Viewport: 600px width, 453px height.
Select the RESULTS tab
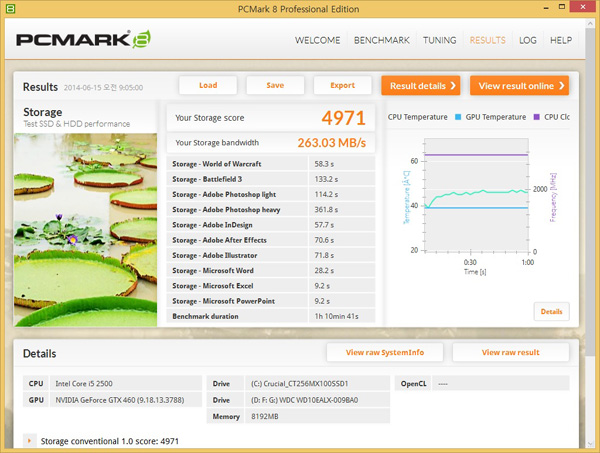(488, 40)
